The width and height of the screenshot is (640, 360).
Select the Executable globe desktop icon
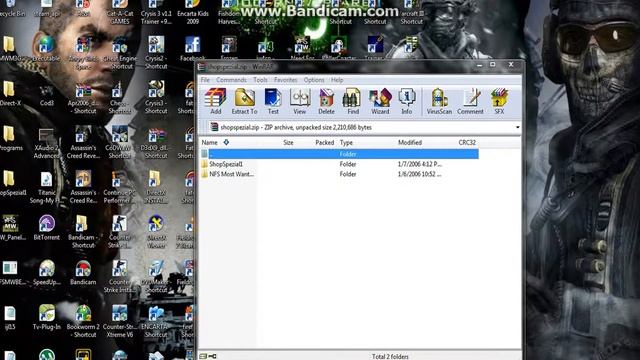tap(47, 49)
